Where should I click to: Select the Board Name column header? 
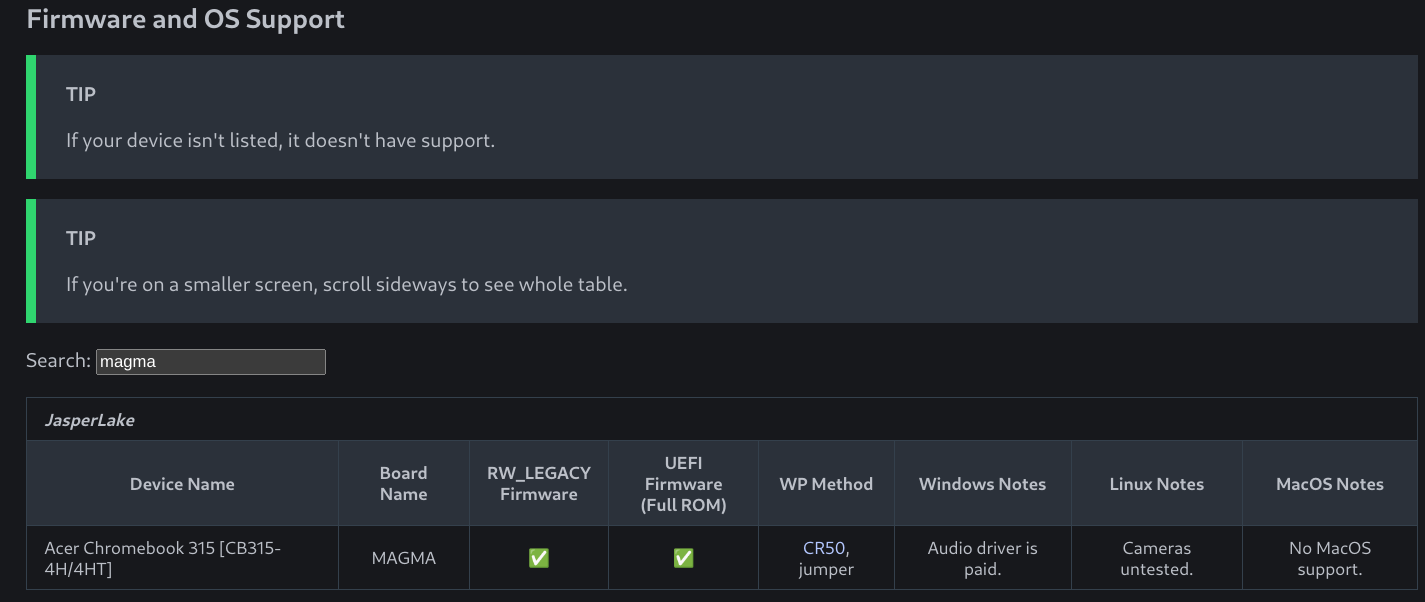pos(404,484)
